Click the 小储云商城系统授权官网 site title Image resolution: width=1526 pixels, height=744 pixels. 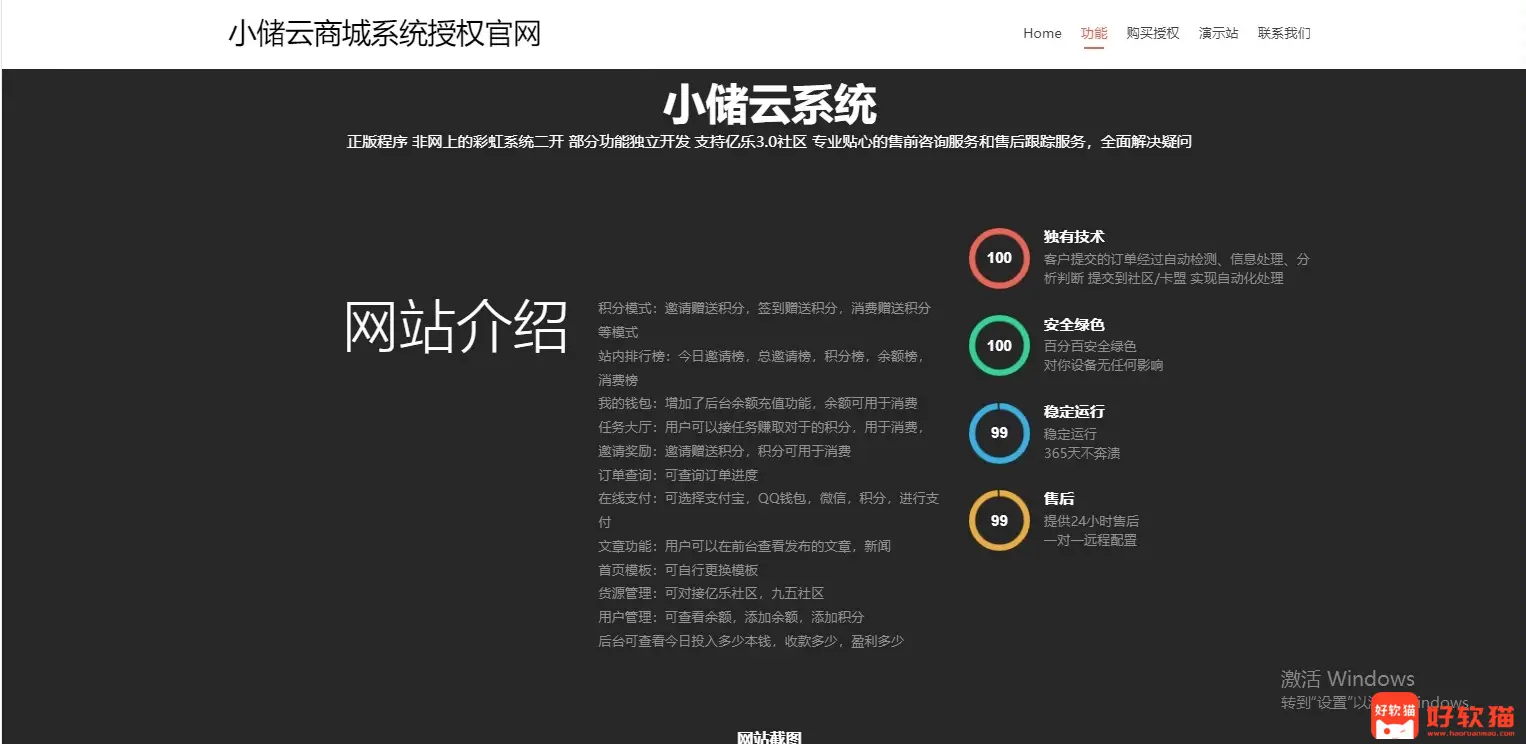coord(385,33)
